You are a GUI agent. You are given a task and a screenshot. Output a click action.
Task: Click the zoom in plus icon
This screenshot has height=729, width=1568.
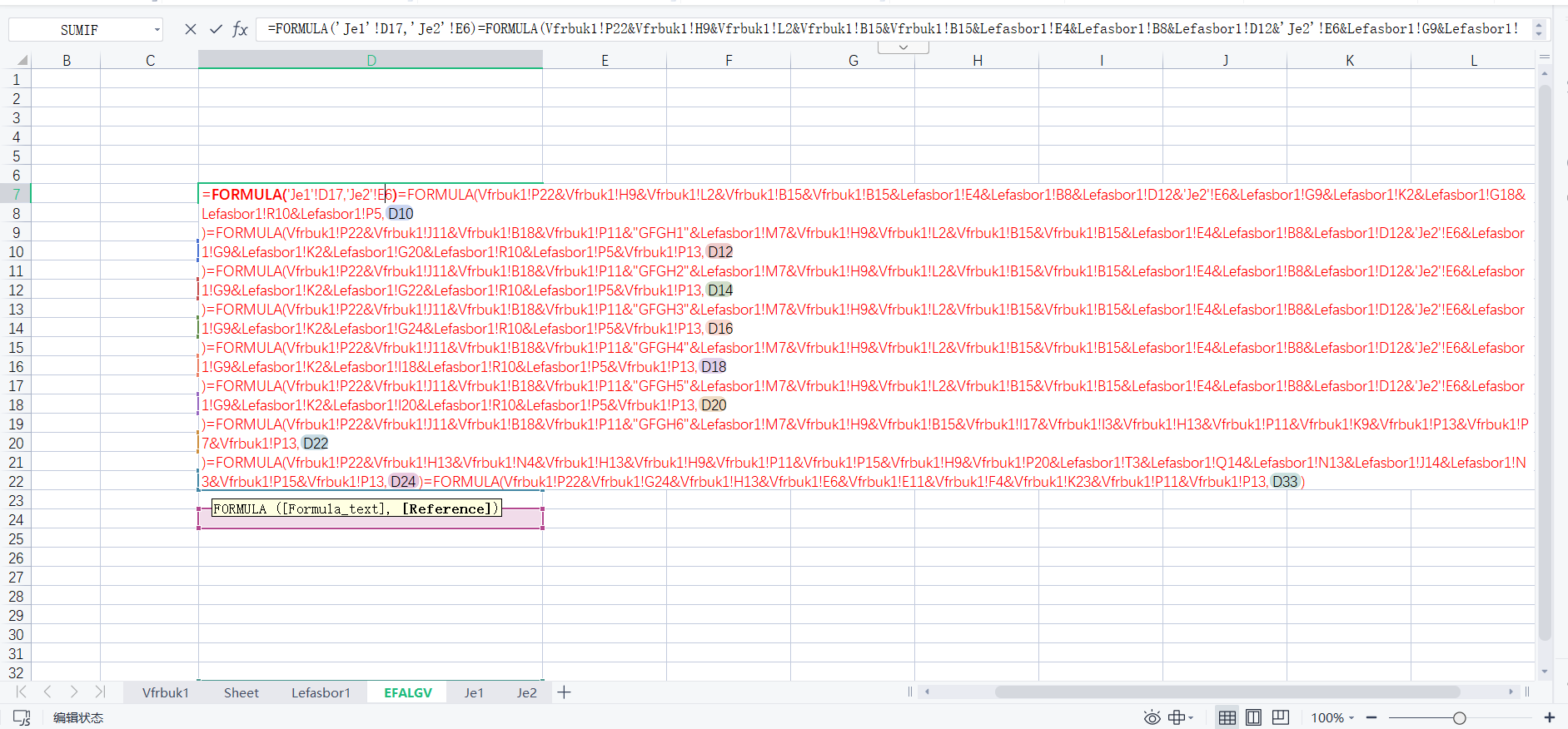(x=1550, y=717)
